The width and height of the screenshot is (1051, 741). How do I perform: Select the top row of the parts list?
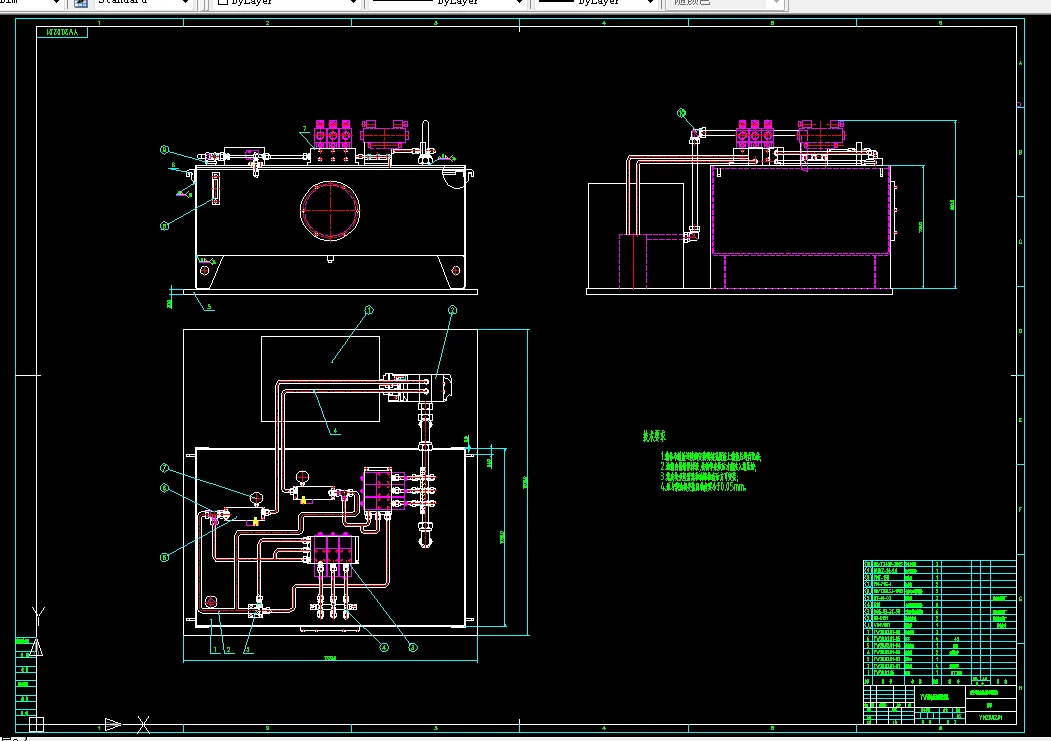[940, 564]
